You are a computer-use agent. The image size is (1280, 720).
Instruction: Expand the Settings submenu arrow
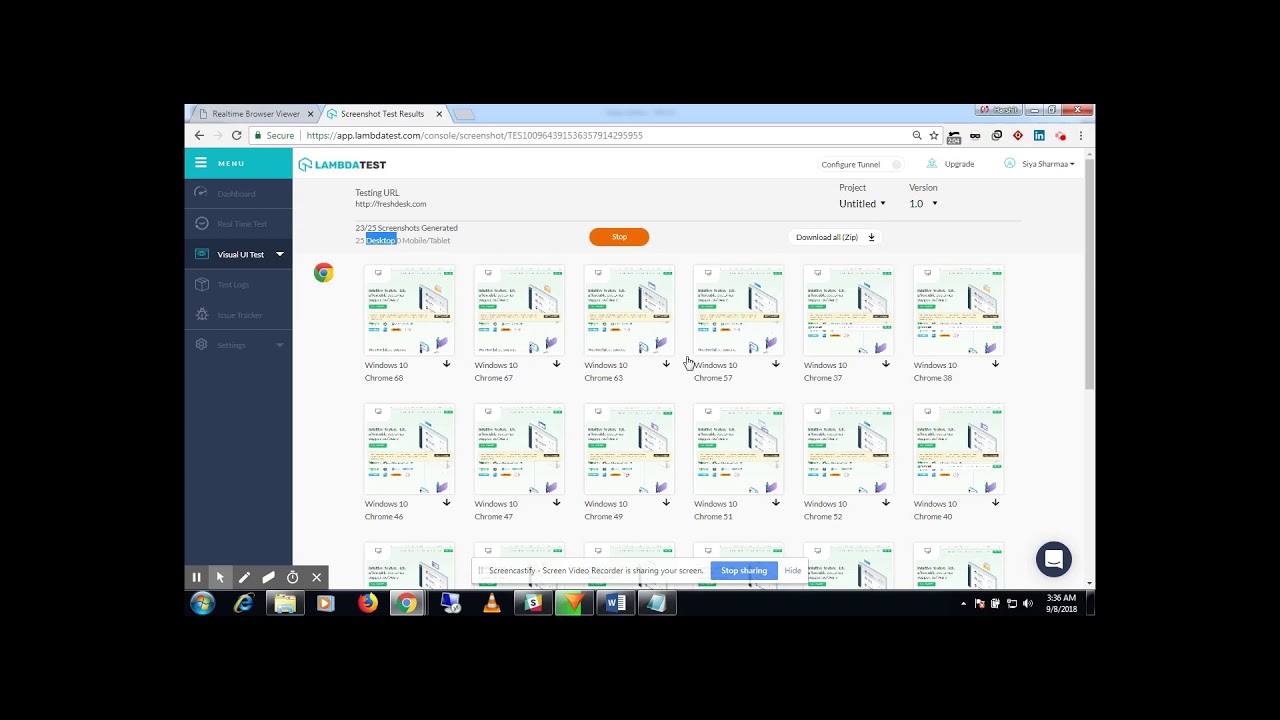pyautogui.click(x=280, y=345)
